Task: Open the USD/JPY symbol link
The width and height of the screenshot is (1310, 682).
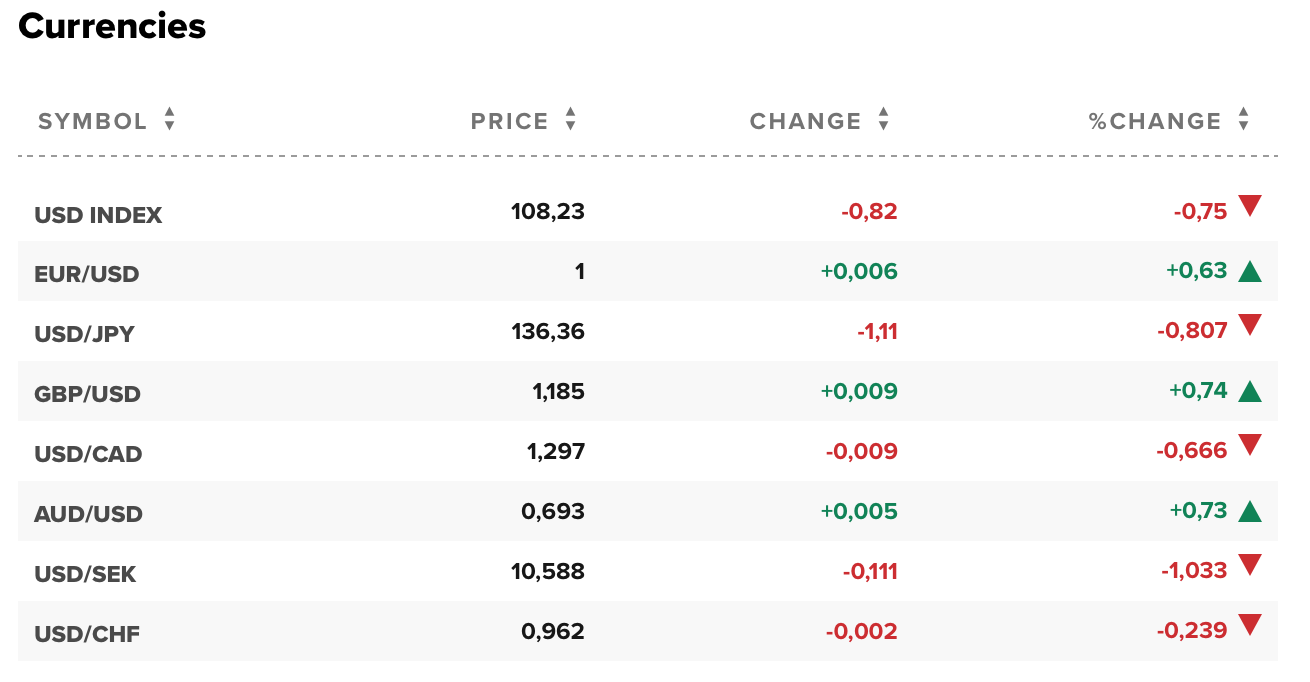Action: (84, 334)
